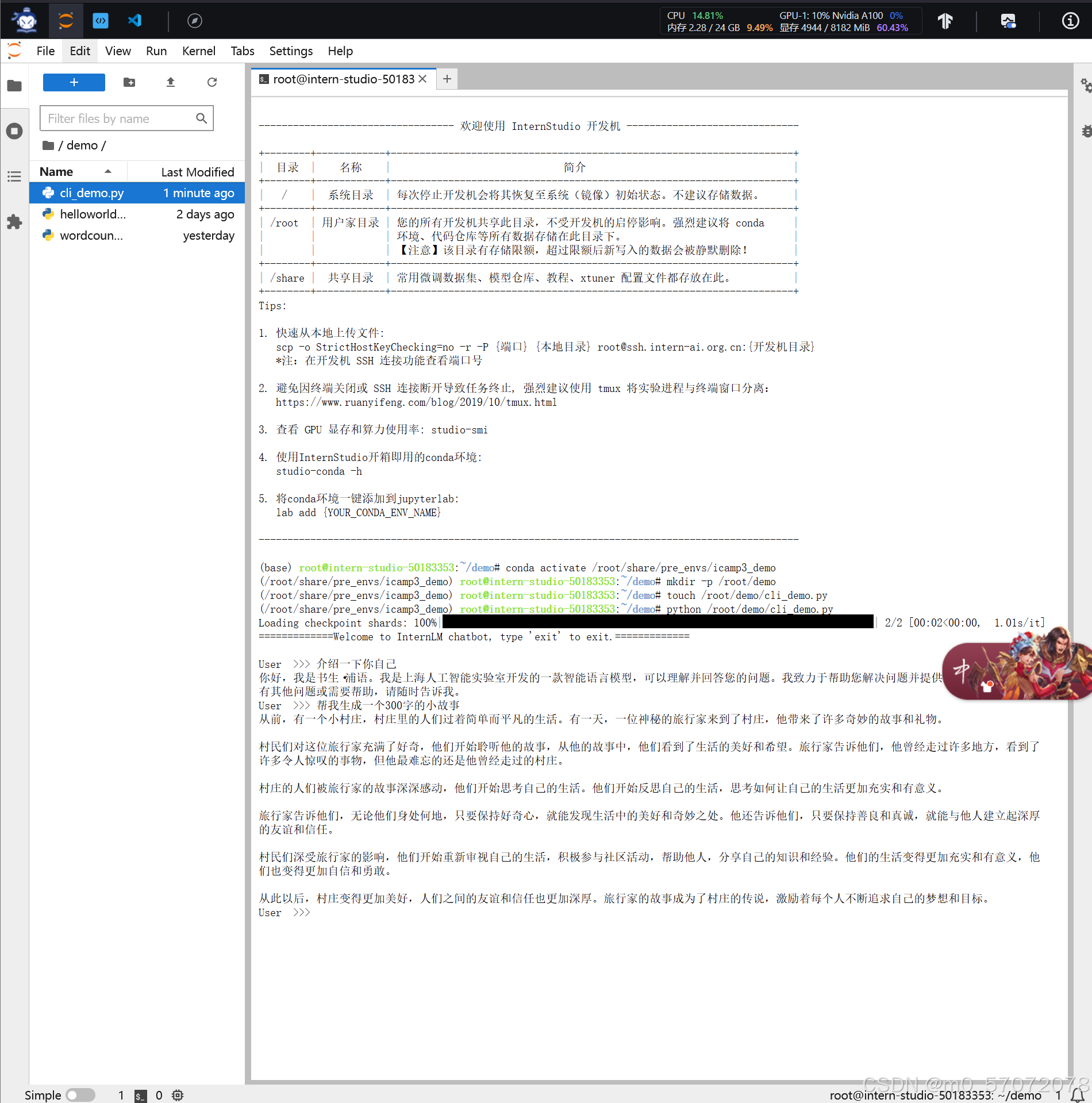The height and width of the screenshot is (1103, 1092).
Task: Open the View menu
Action: coord(118,51)
